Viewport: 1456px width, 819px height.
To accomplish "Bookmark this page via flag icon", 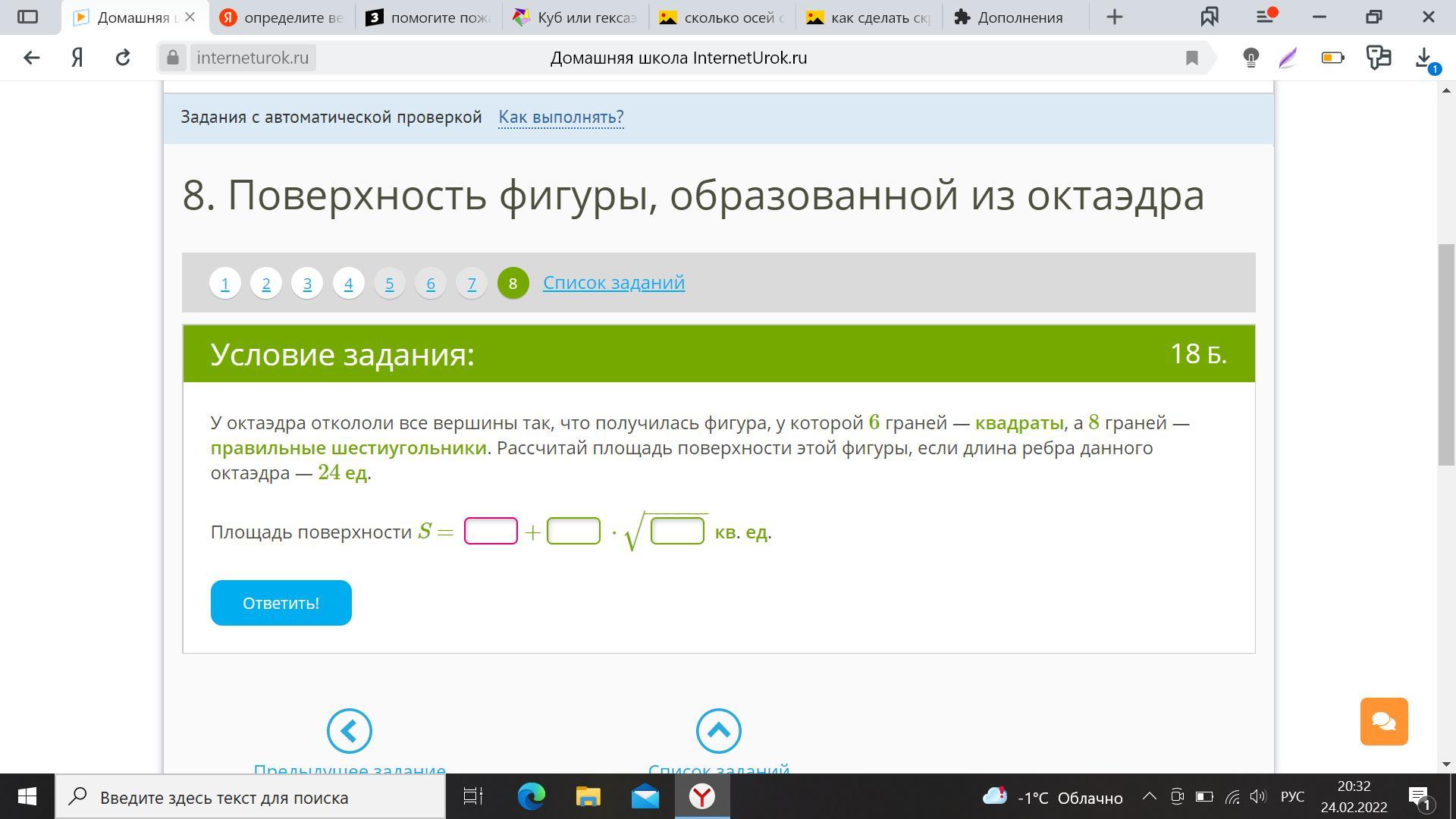I will tap(1191, 58).
